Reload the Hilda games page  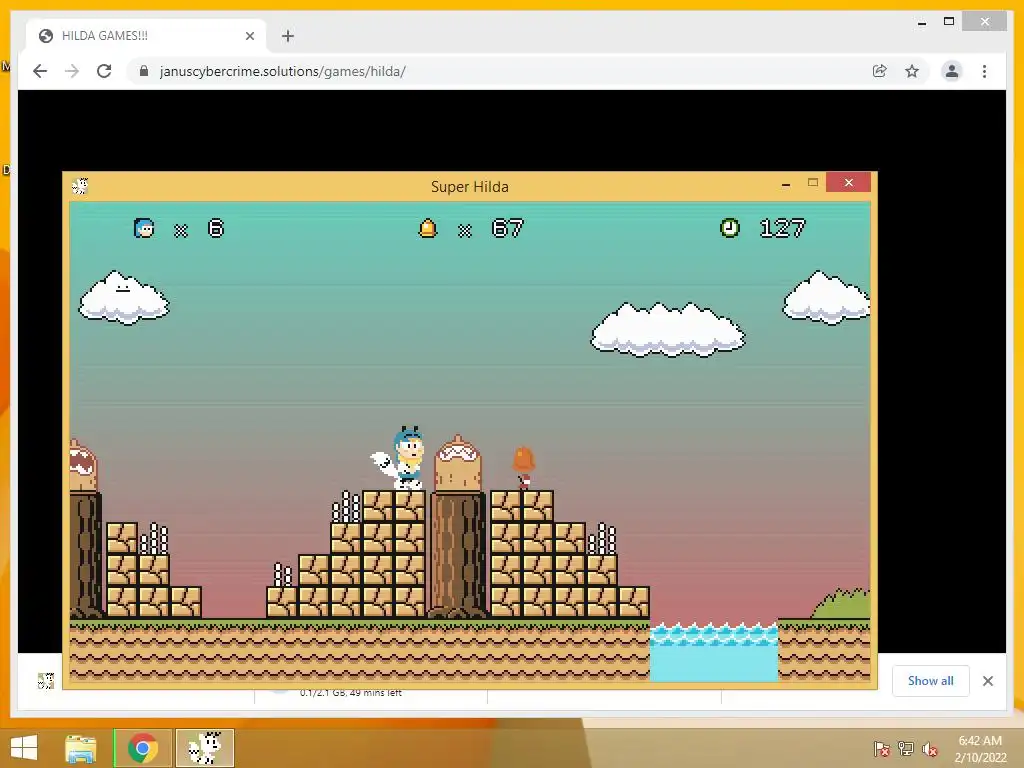(x=104, y=71)
